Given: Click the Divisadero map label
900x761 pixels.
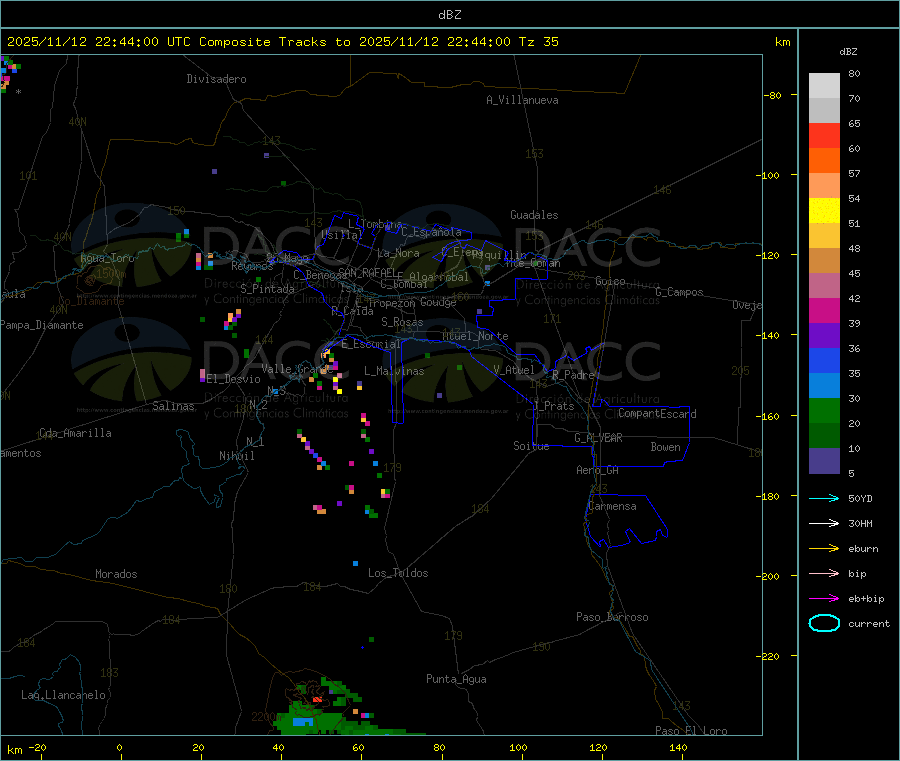Looking at the screenshot, I should 216,79.
